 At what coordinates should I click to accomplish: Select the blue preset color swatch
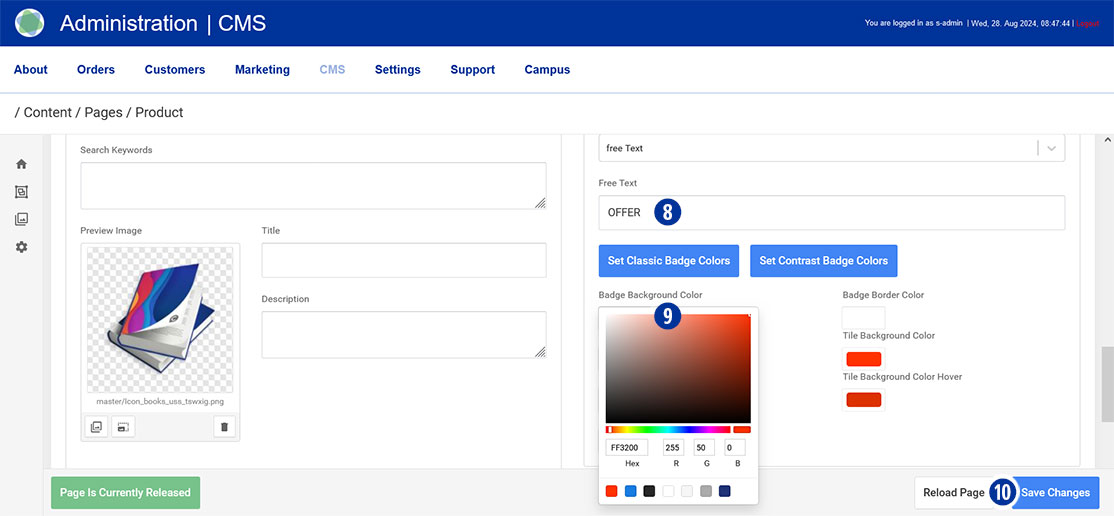(630, 491)
